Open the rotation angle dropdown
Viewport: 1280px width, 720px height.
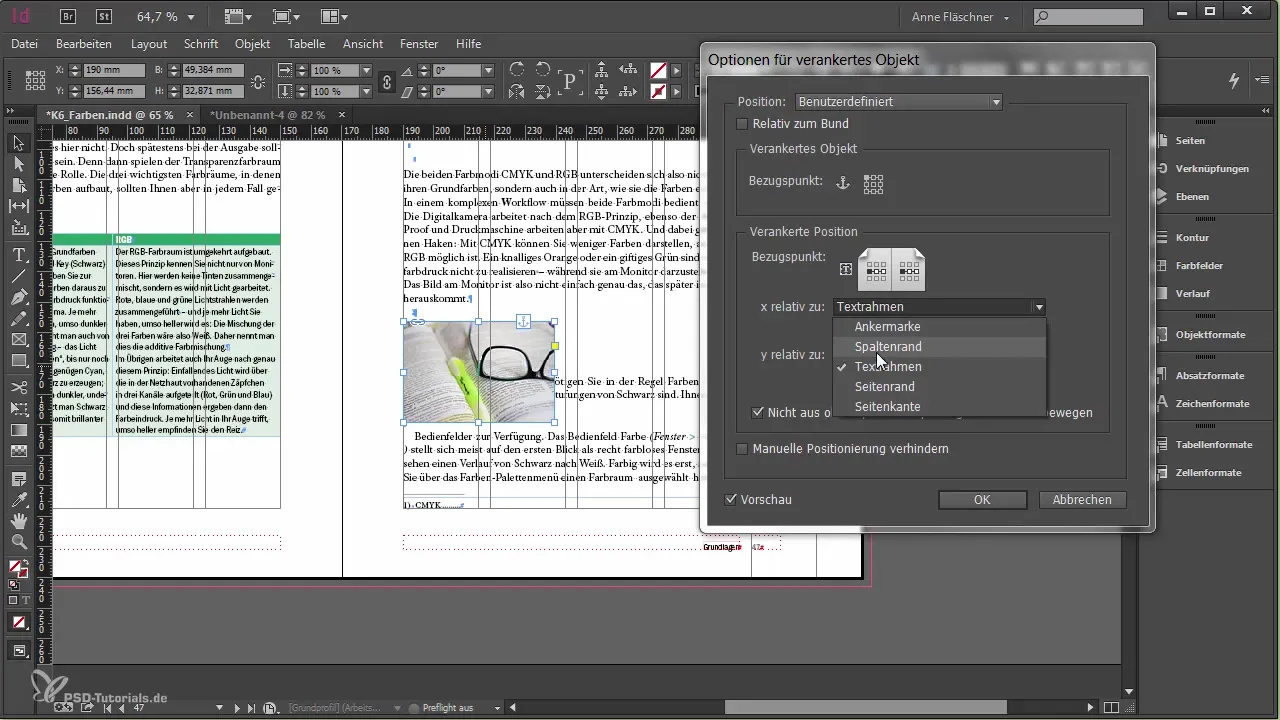coord(488,71)
